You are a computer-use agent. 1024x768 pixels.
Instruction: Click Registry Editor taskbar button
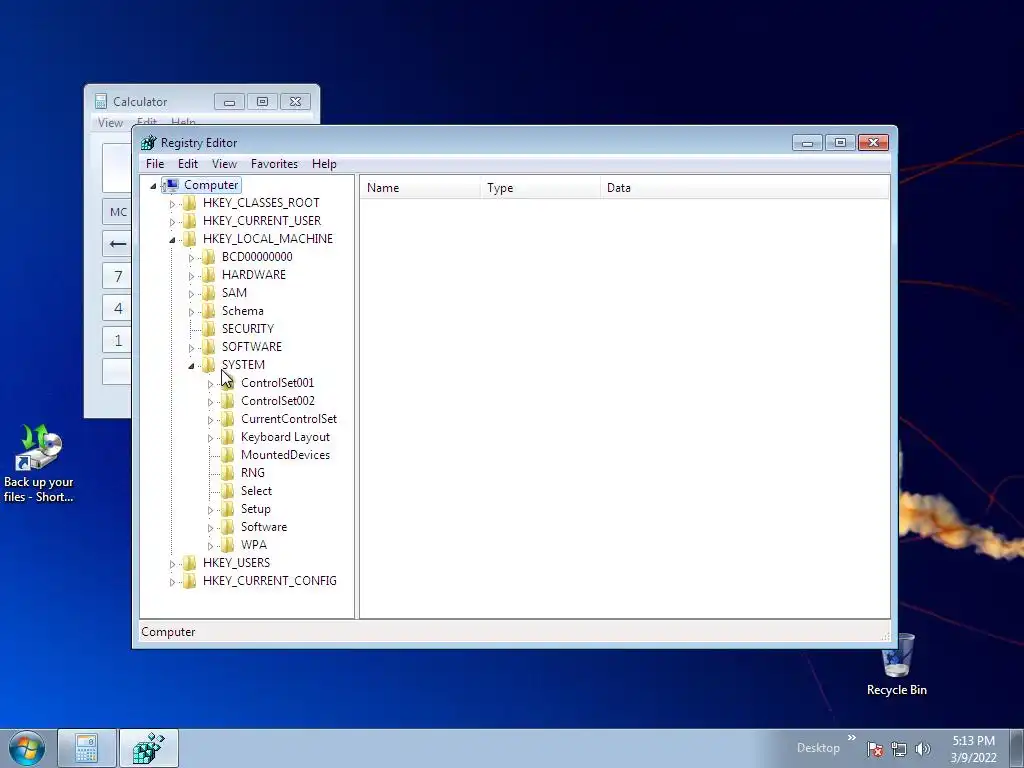(149, 748)
